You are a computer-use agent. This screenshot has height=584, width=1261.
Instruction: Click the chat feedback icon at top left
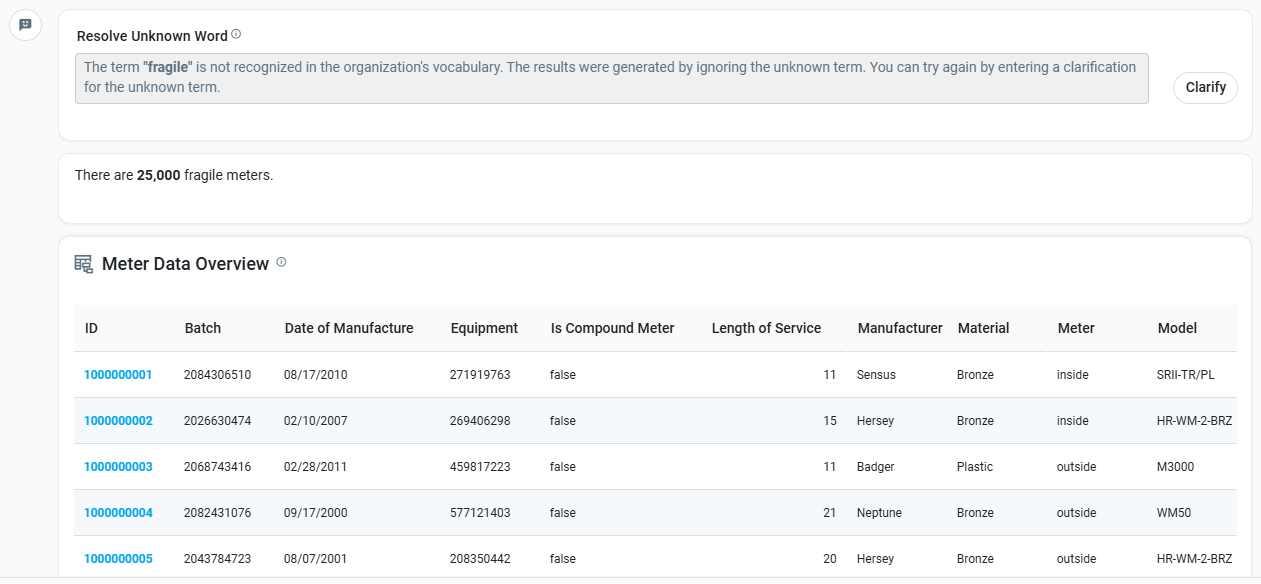25,25
